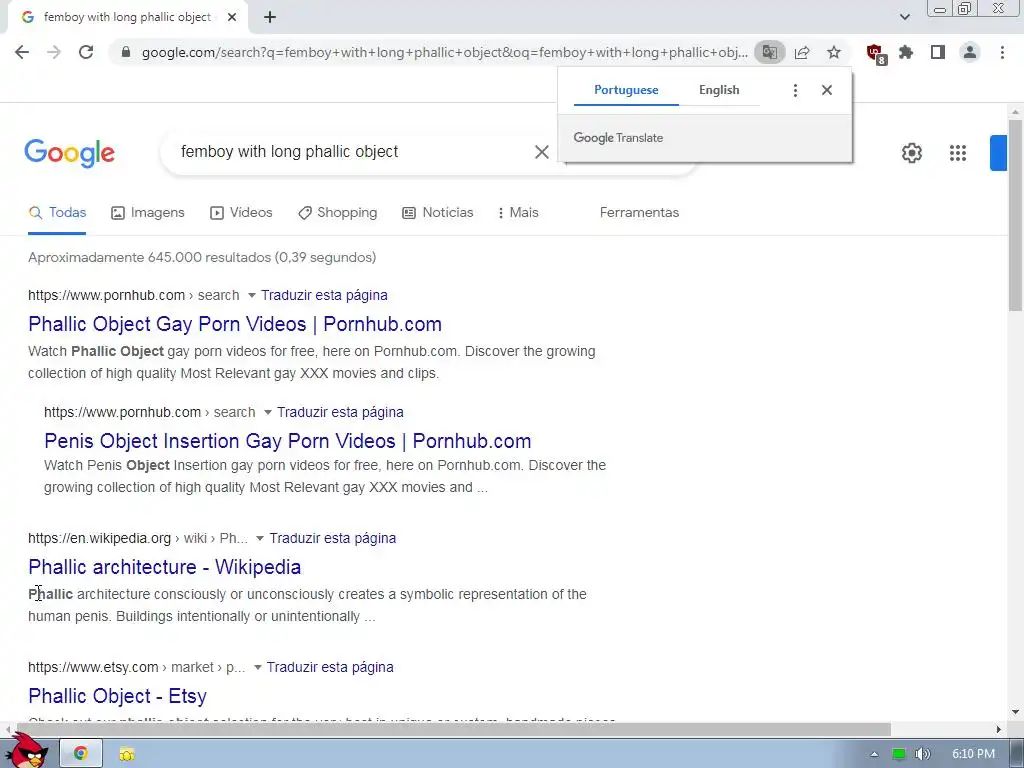Switch to the Noticias results tab
This screenshot has height=768, width=1024.
[438, 213]
